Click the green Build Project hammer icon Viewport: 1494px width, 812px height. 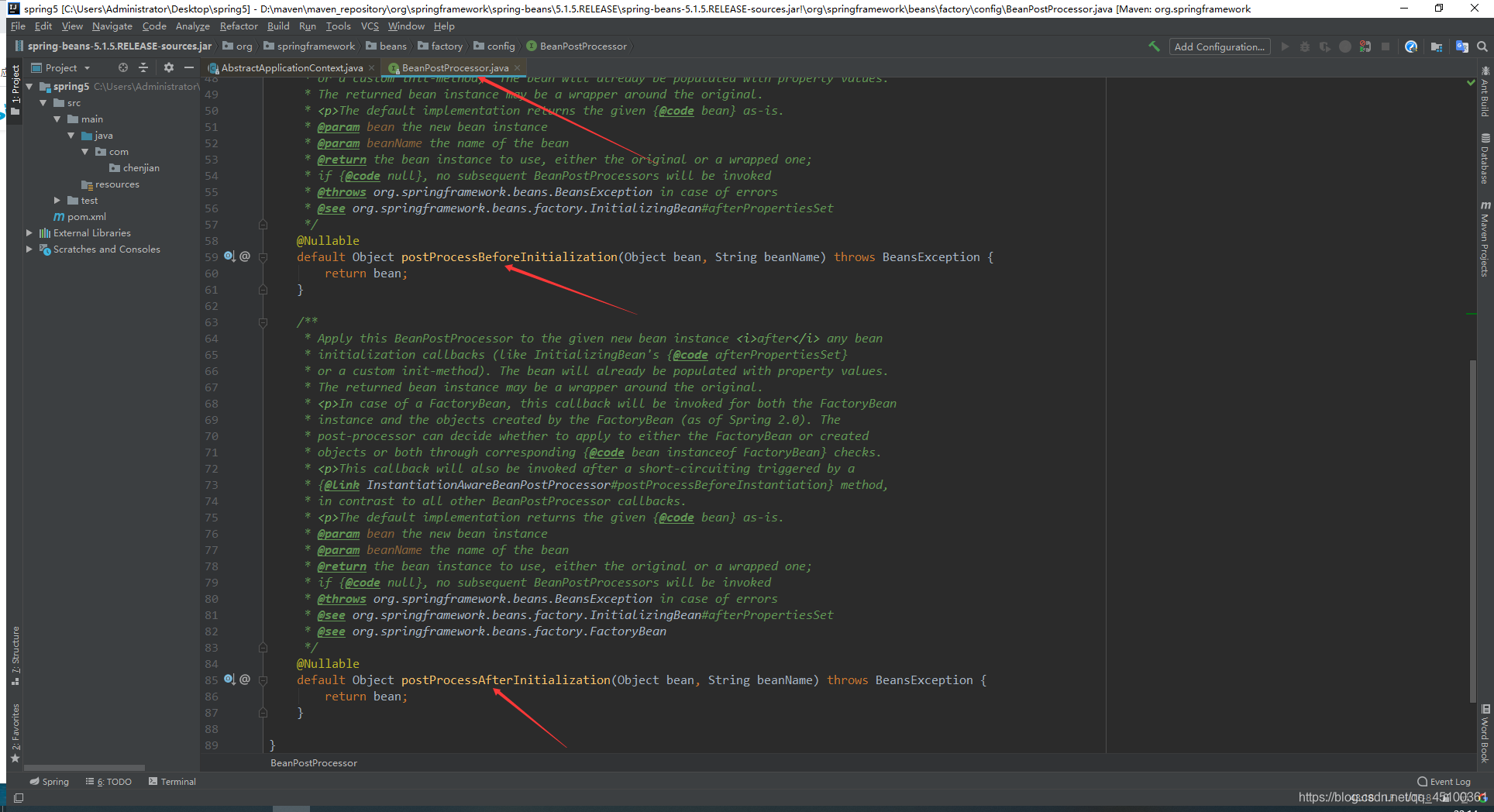click(1154, 46)
